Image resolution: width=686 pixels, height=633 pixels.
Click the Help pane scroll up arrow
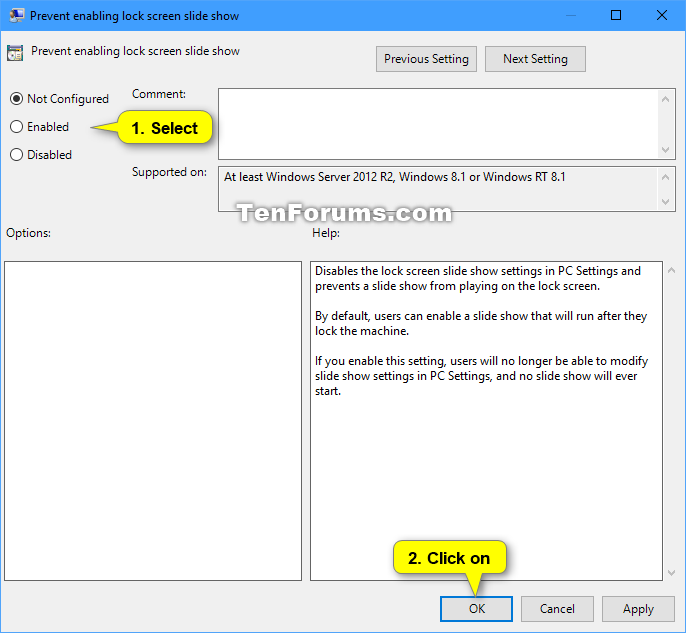coord(672,271)
